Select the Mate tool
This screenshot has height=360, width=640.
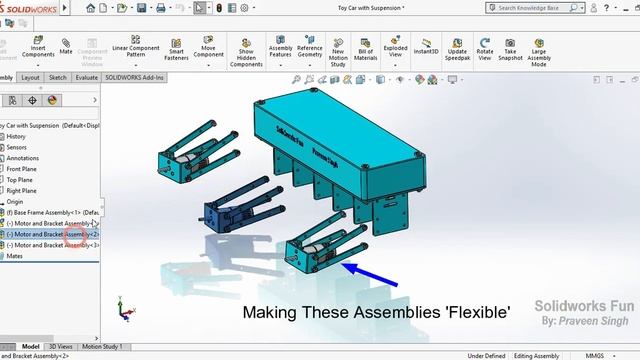[66, 46]
